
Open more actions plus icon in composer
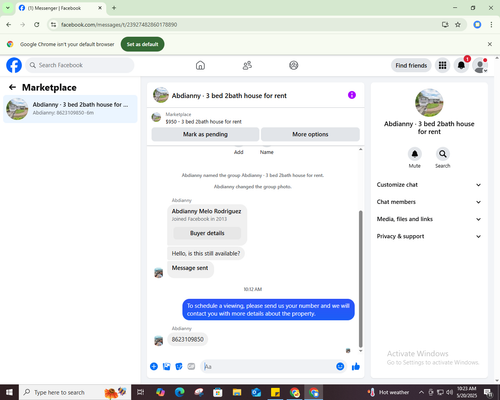pyautogui.click(x=154, y=367)
